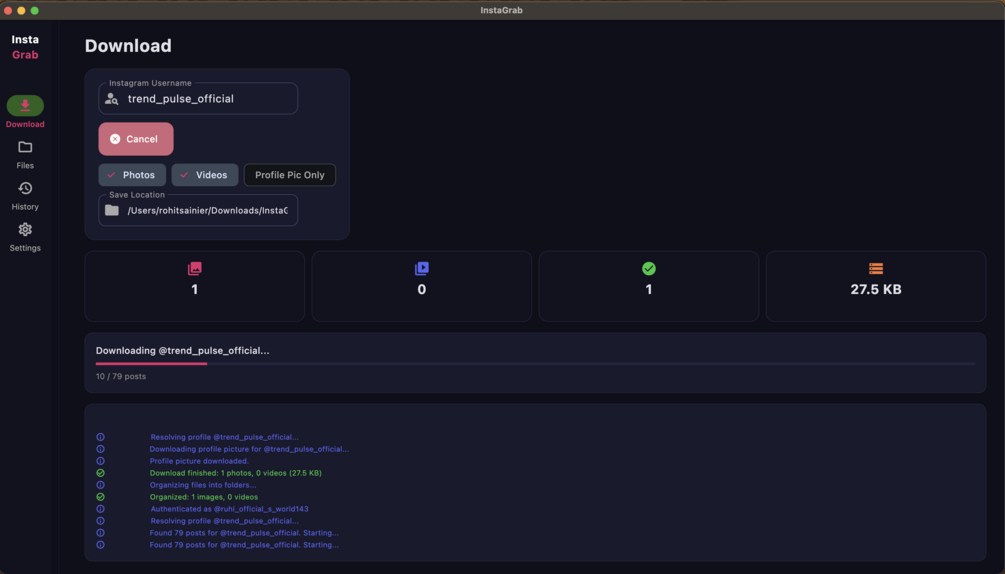1005x574 pixels.
Task: Click 'Profile picture downloaded.' log line
Action: tap(199, 461)
